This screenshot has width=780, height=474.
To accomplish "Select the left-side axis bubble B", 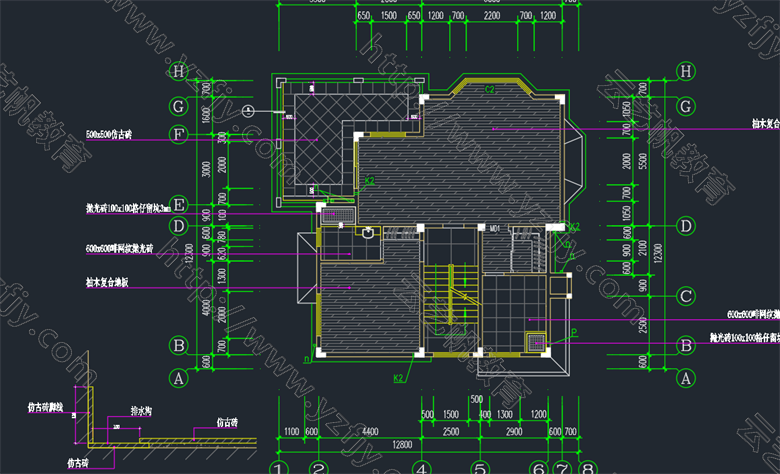I will click(179, 345).
